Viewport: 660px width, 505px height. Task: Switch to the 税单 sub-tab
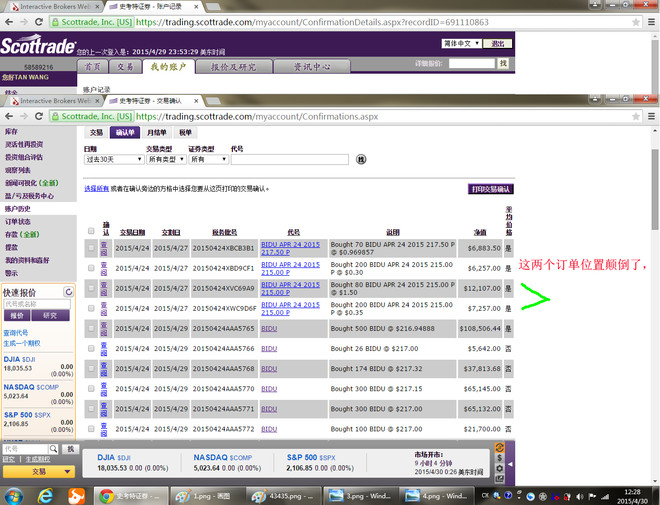(x=185, y=133)
